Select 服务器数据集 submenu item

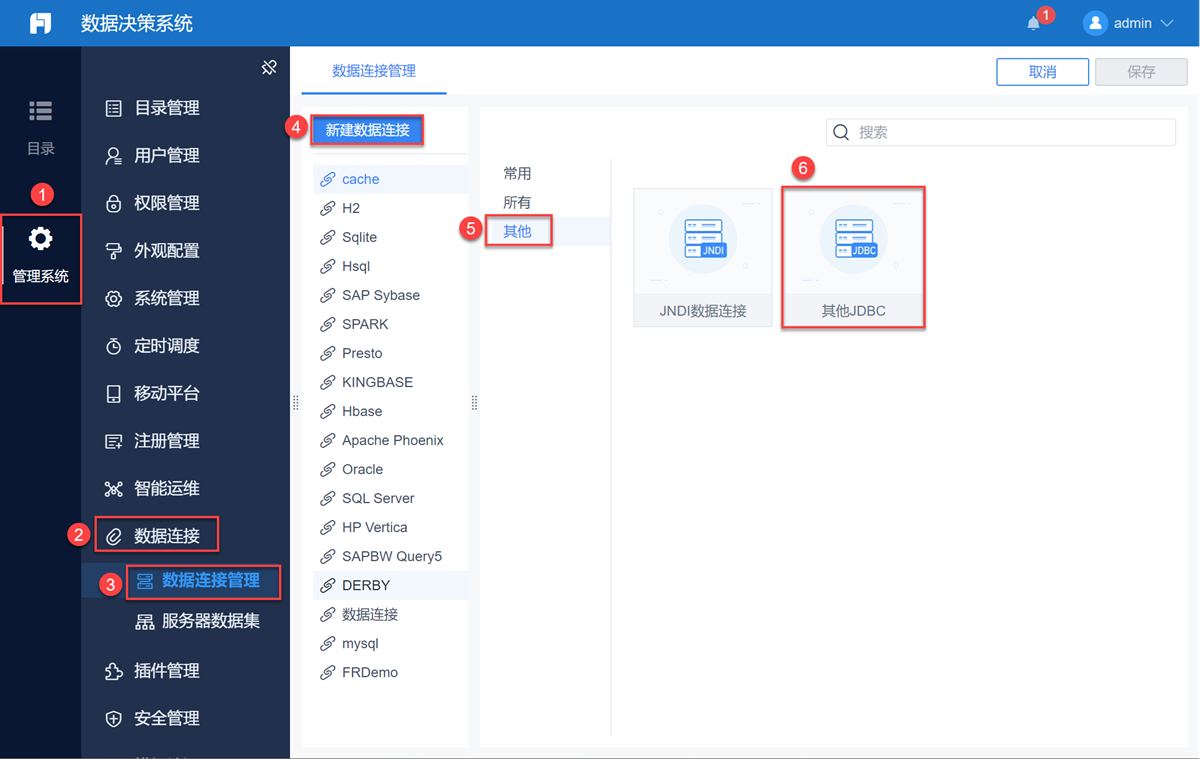point(197,621)
